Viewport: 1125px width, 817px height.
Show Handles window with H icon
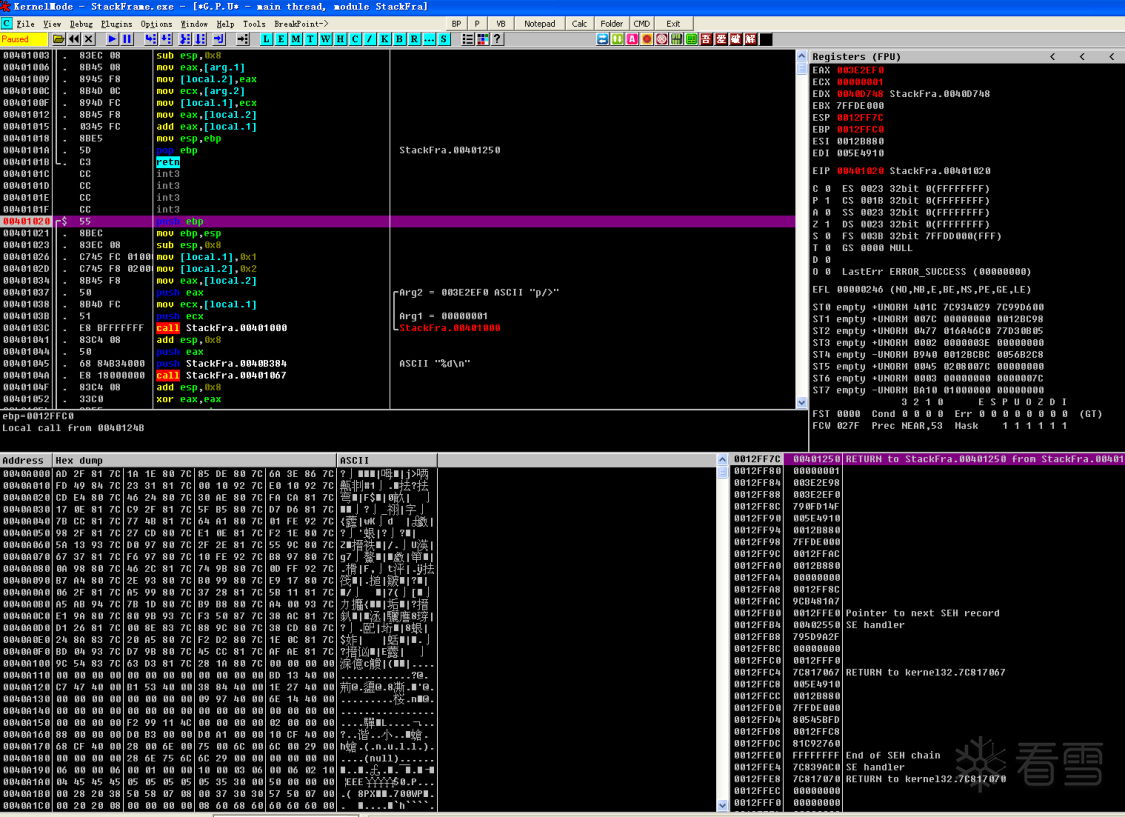tap(340, 39)
